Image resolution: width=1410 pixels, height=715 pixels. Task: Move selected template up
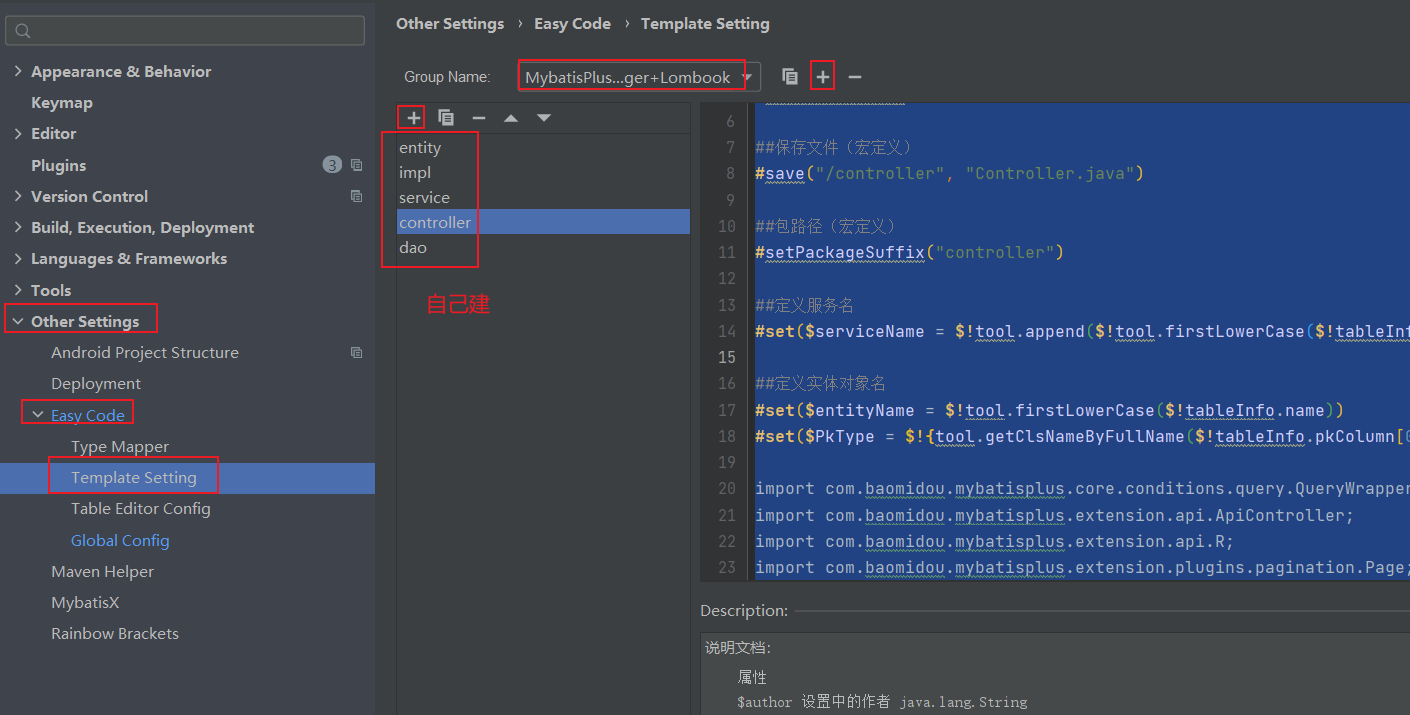click(511, 118)
